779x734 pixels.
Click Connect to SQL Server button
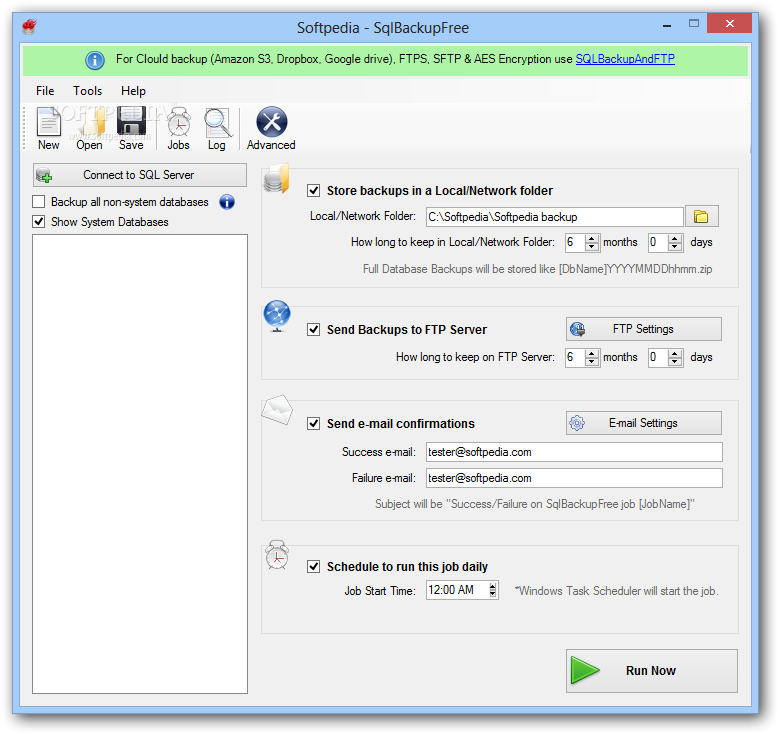coord(140,175)
